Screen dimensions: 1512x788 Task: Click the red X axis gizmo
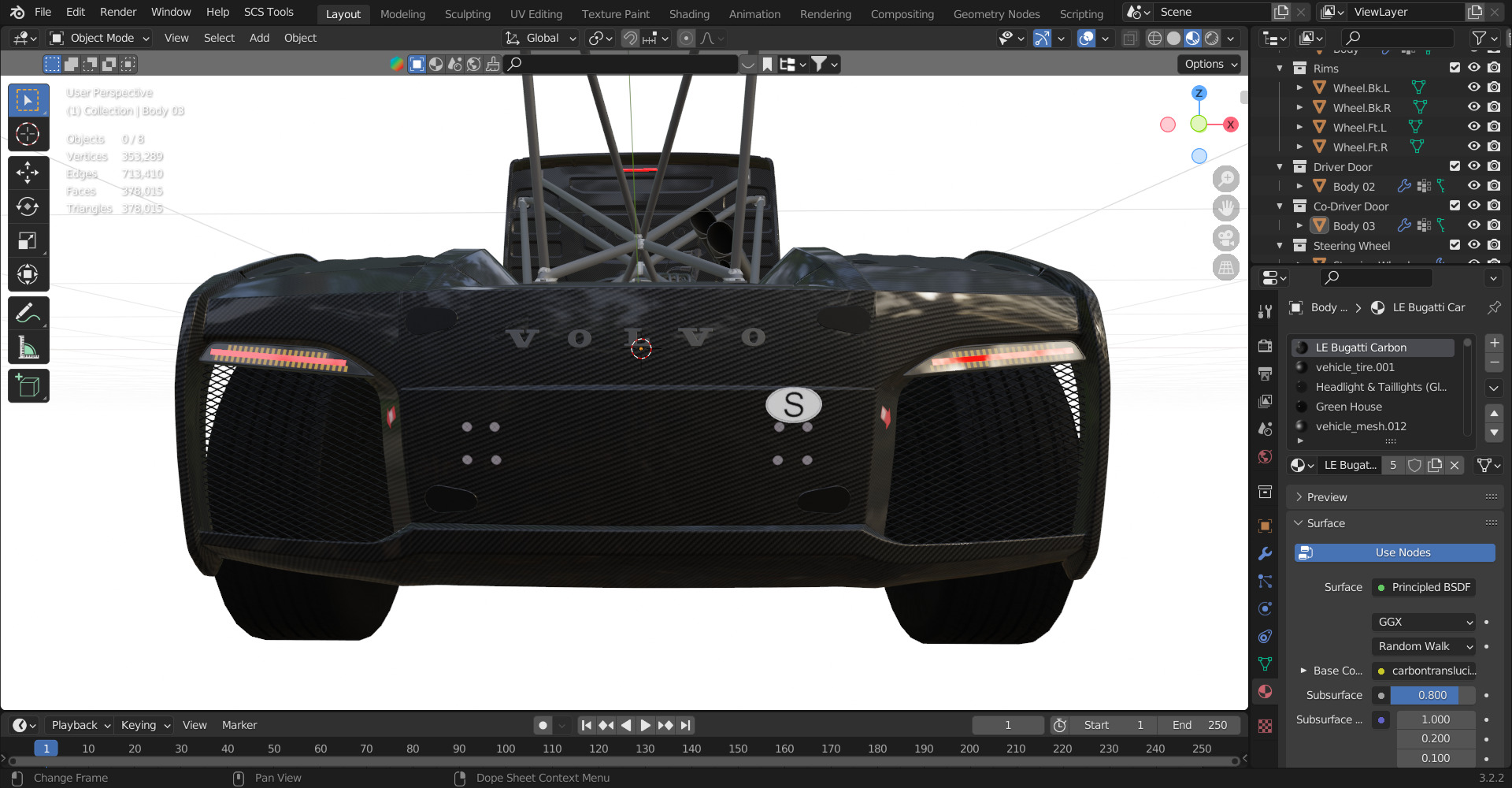(1230, 125)
